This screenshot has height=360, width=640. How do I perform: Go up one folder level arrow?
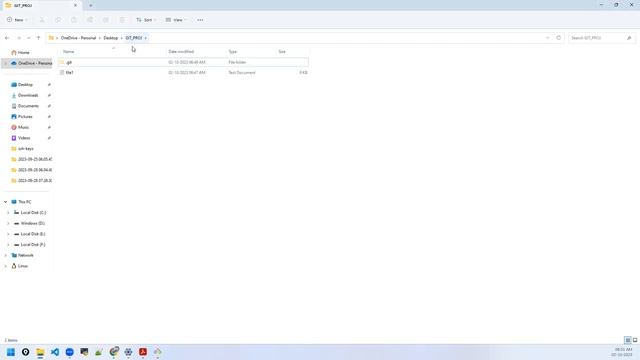38,38
